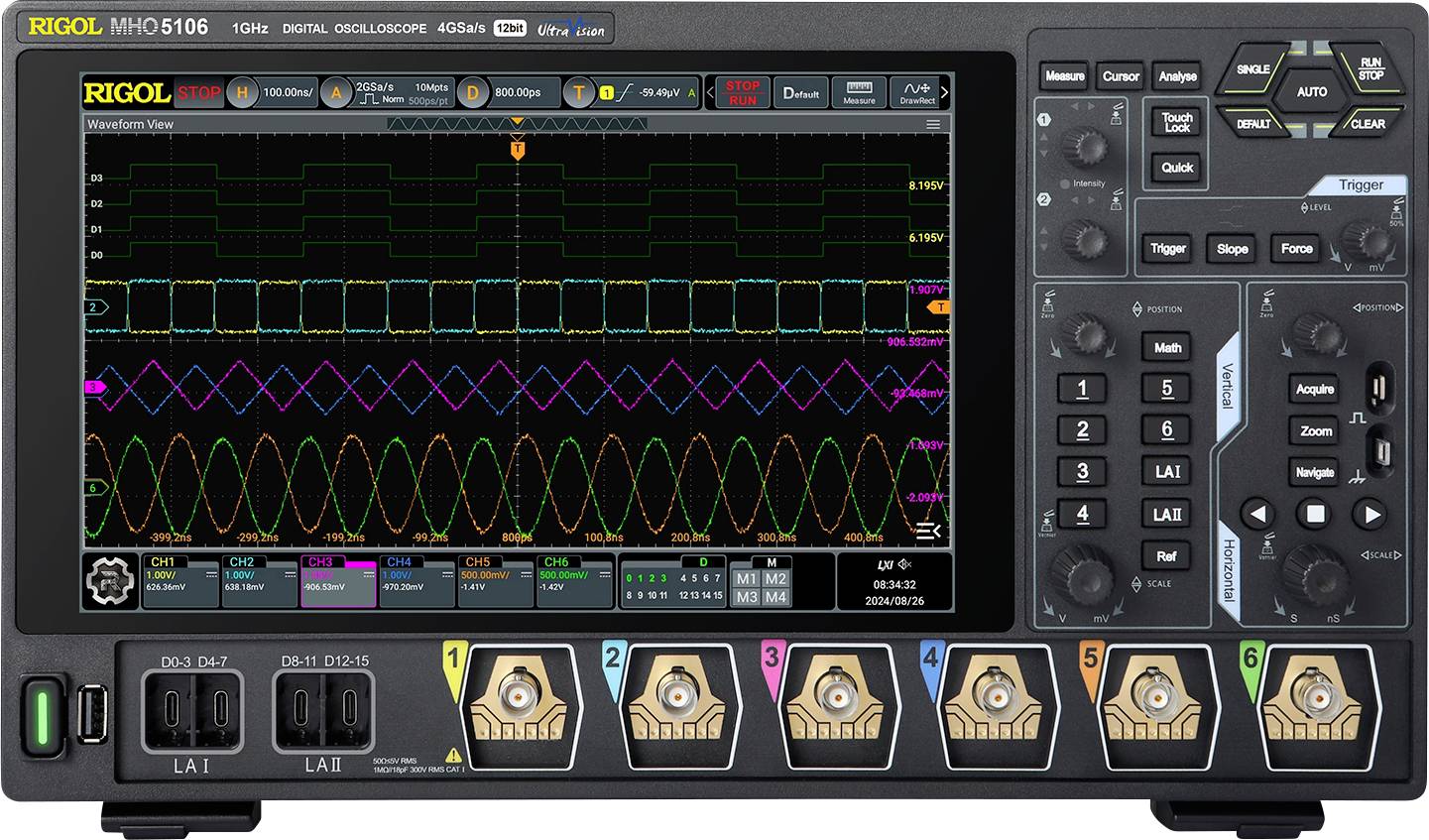Open the menu via hamburger icon top right
The height and width of the screenshot is (840, 1429).
pos(932,125)
